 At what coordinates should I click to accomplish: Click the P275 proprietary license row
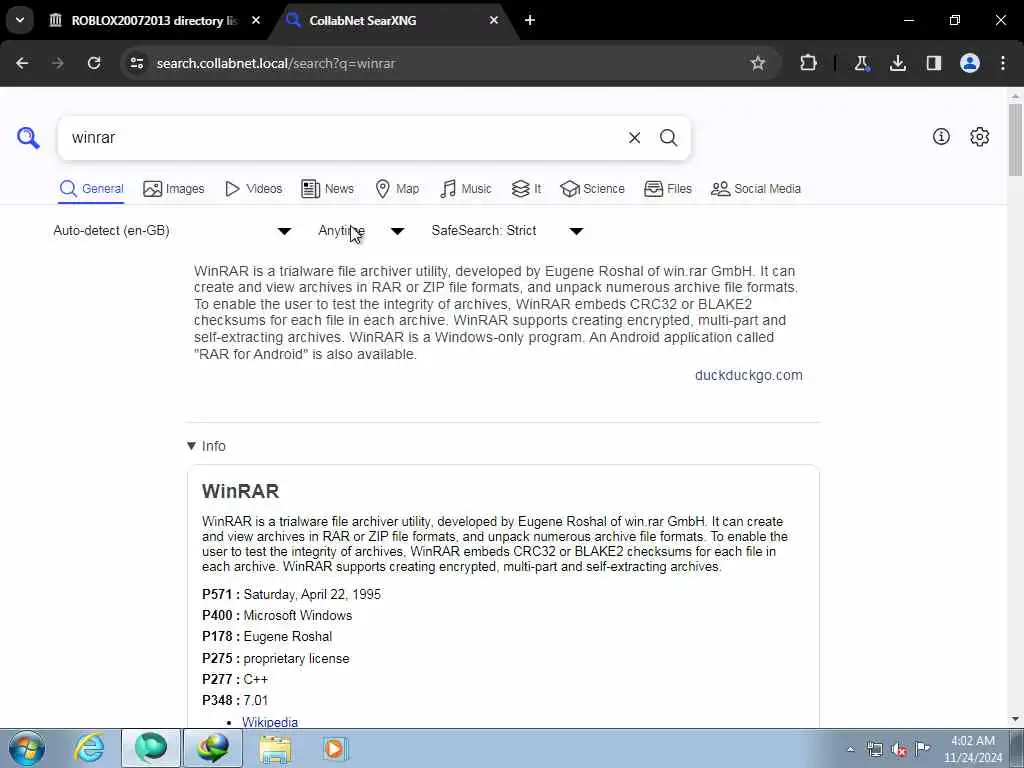[276, 658]
